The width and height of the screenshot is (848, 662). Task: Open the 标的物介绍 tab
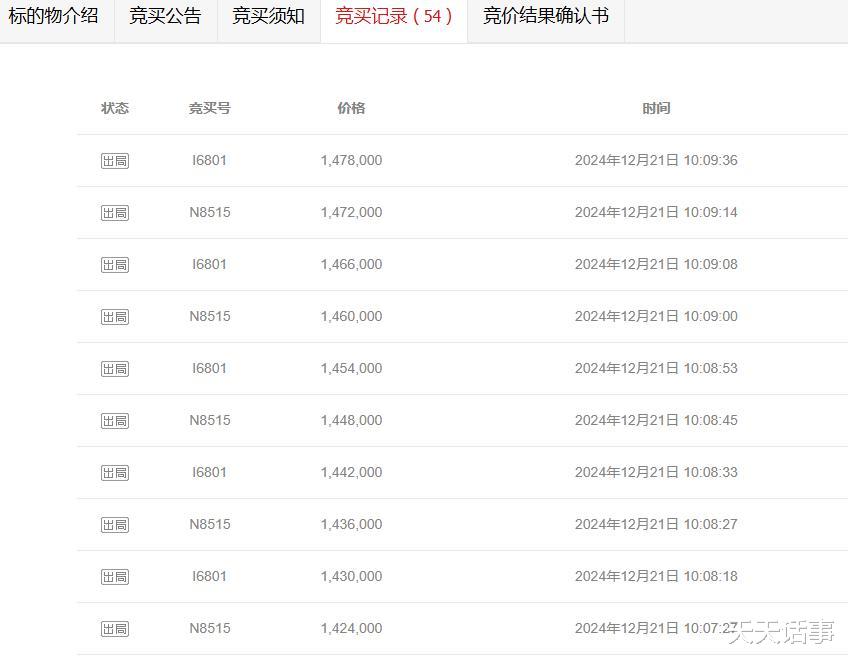54,16
